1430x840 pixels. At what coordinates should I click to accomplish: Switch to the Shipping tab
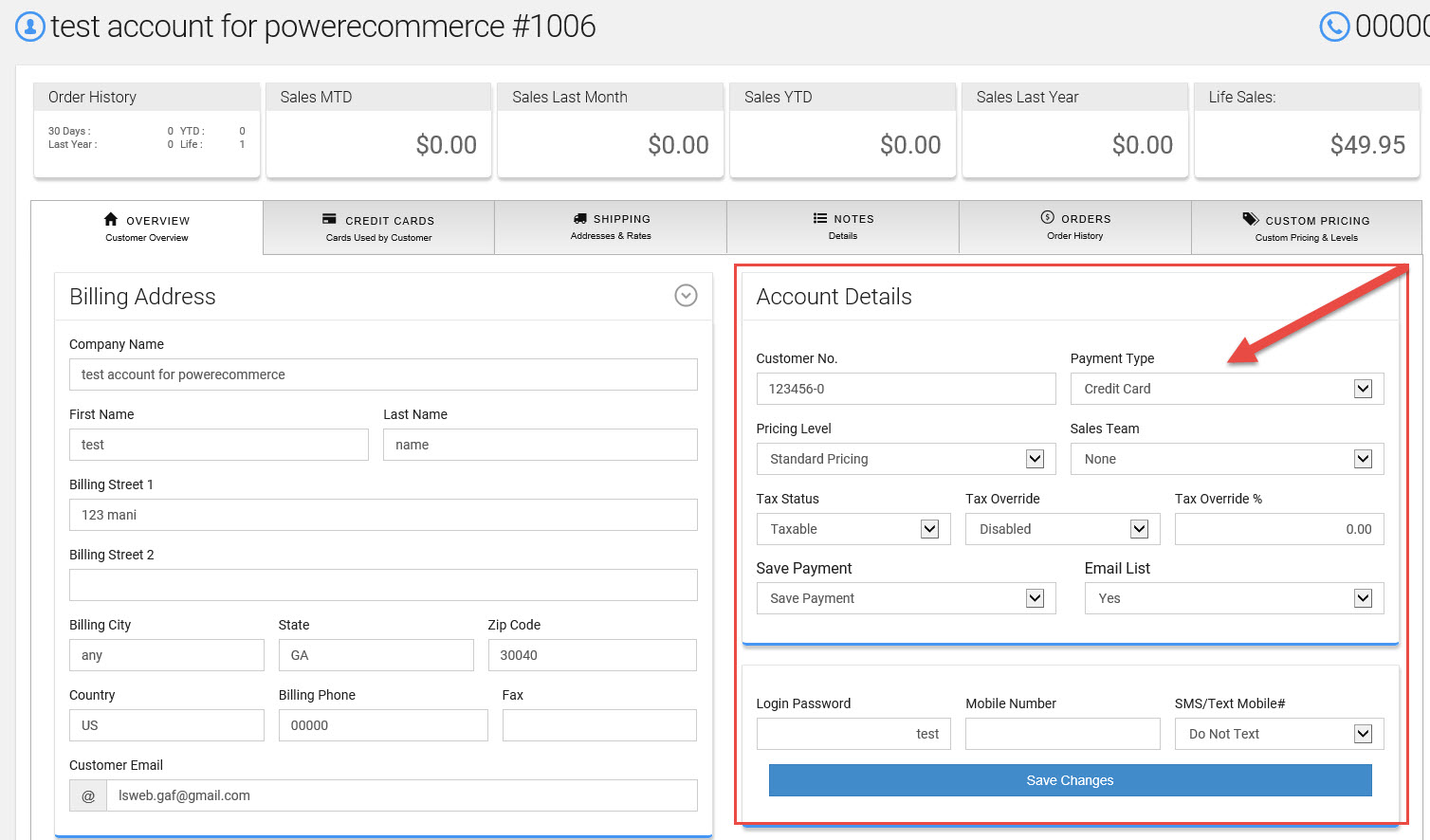(x=611, y=227)
